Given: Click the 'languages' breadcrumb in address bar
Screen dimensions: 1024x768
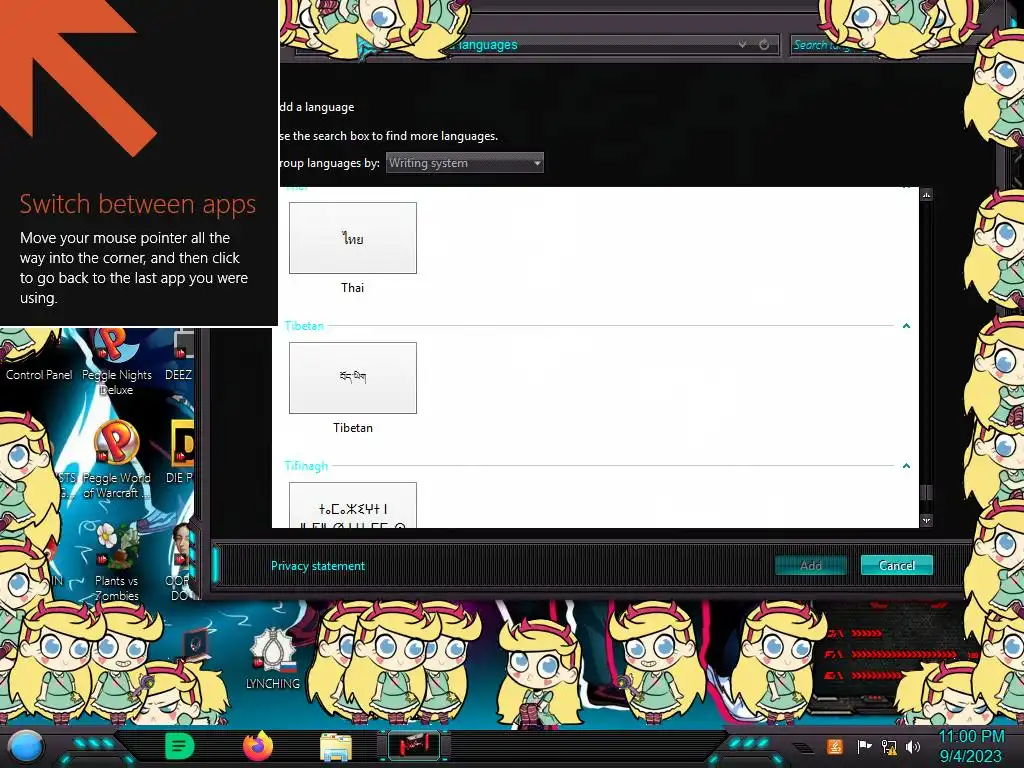Looking at the screenshot, I should (488, 45).
